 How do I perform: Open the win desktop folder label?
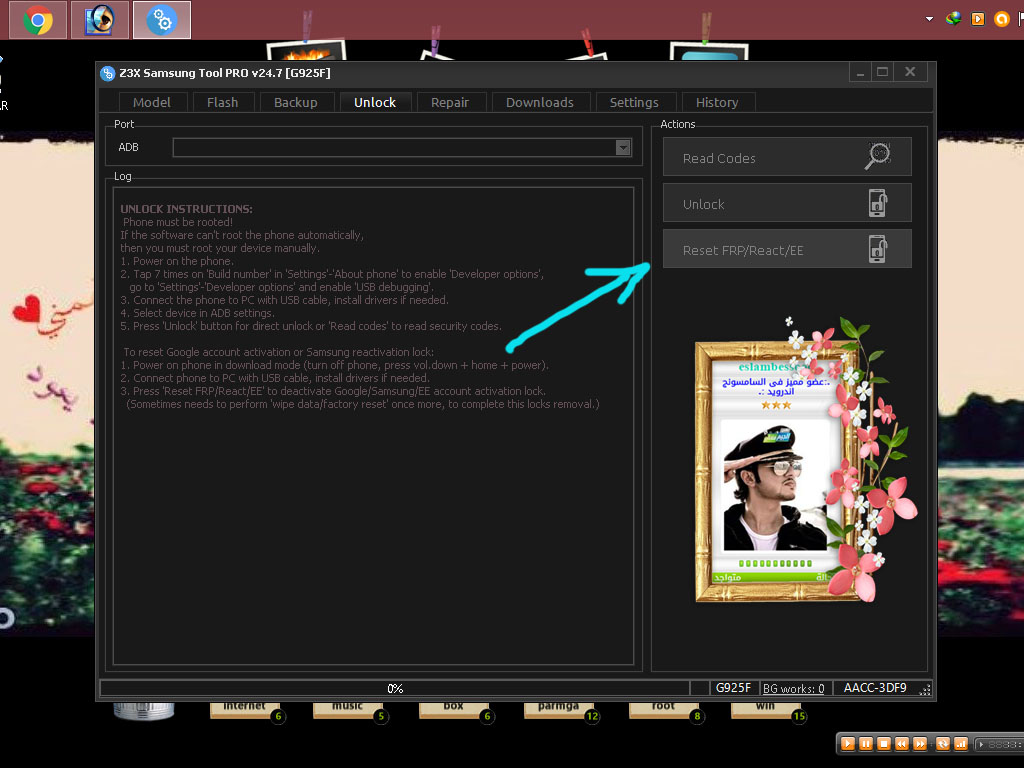[765, 708]
